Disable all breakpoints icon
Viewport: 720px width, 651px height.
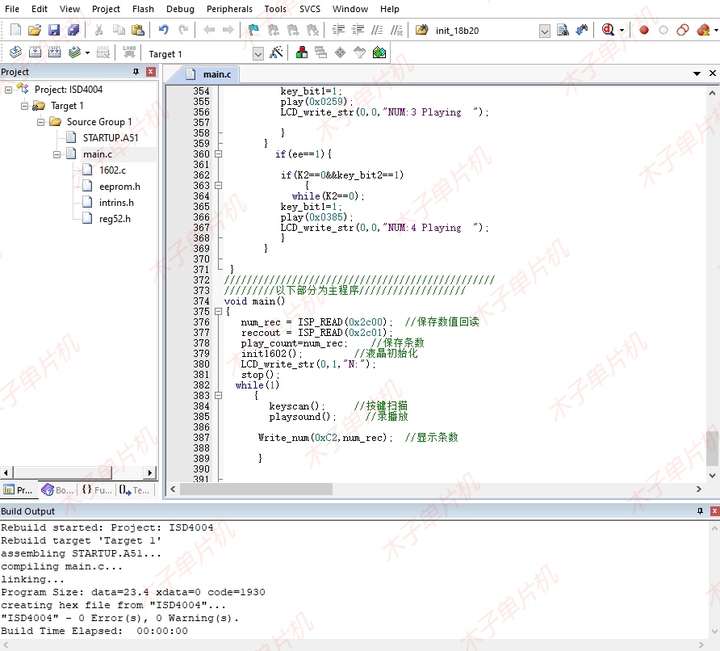pyautogui.click(x=683, y=30)
